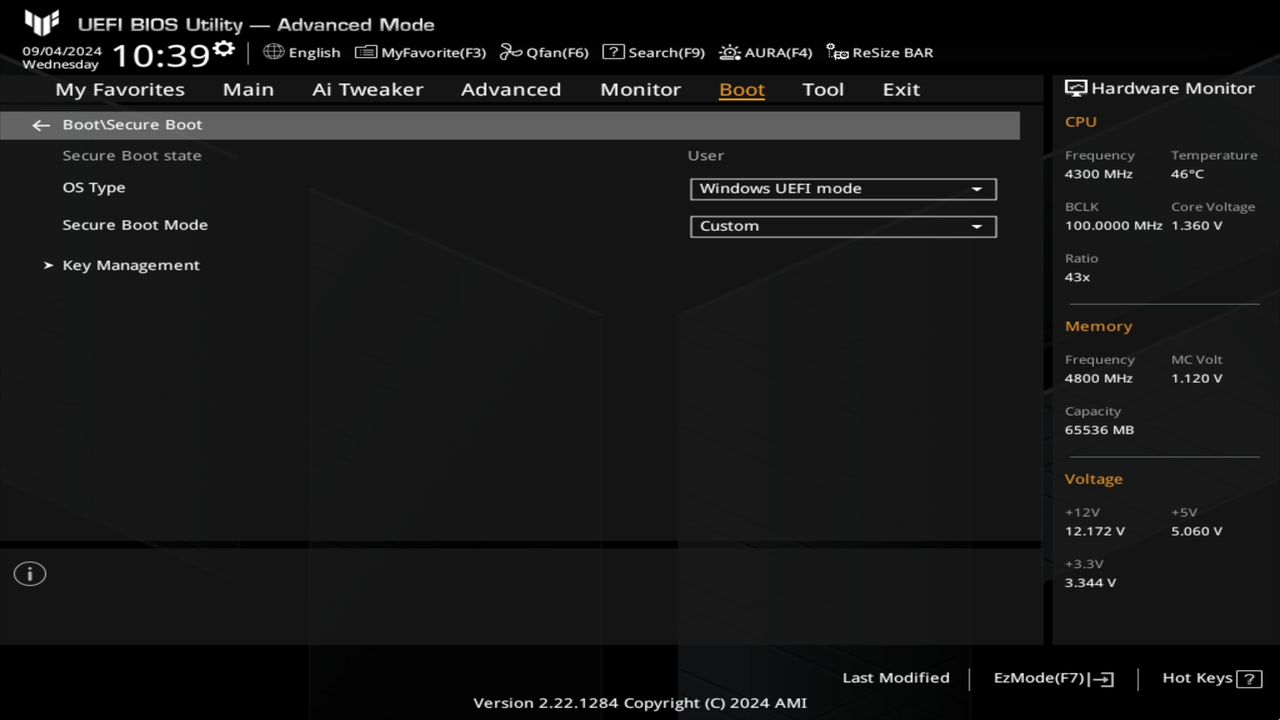The height and width of the screenshot is (720, 1280).
Task: Switch to the Main tab
Action: click(x=248, y=89)
